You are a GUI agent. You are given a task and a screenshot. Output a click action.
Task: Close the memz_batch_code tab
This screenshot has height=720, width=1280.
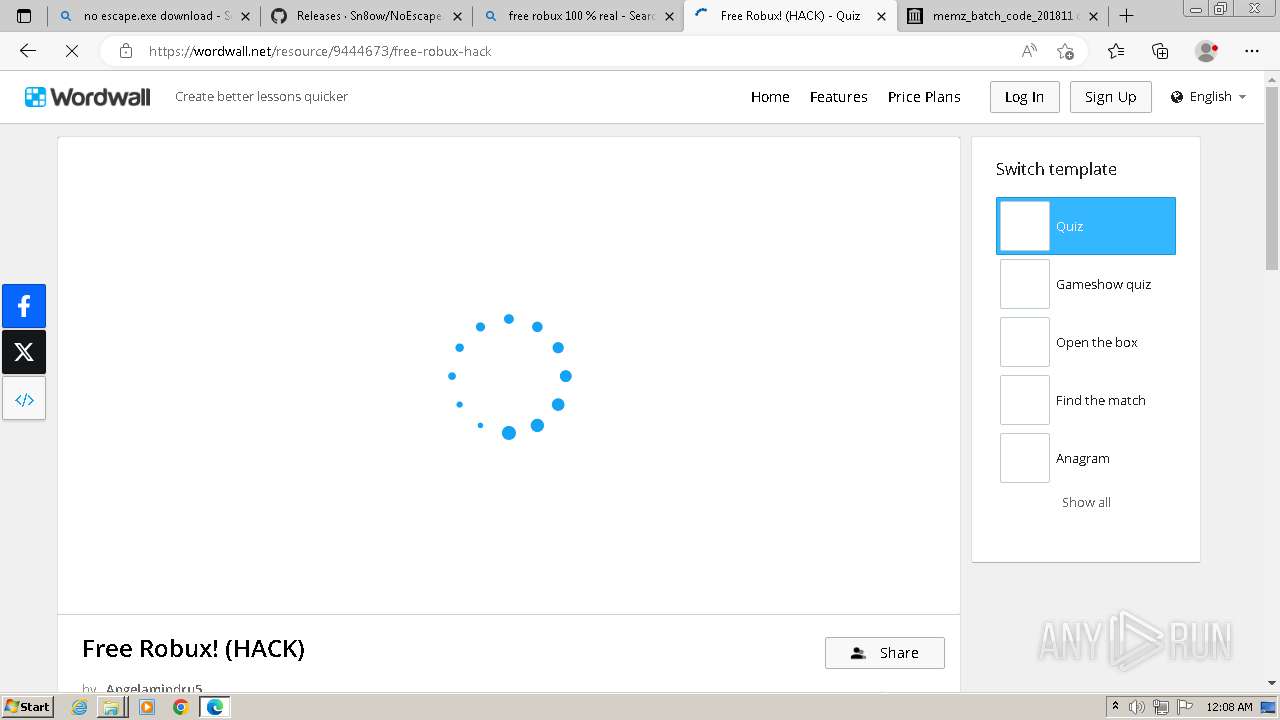click(1092, 16)
